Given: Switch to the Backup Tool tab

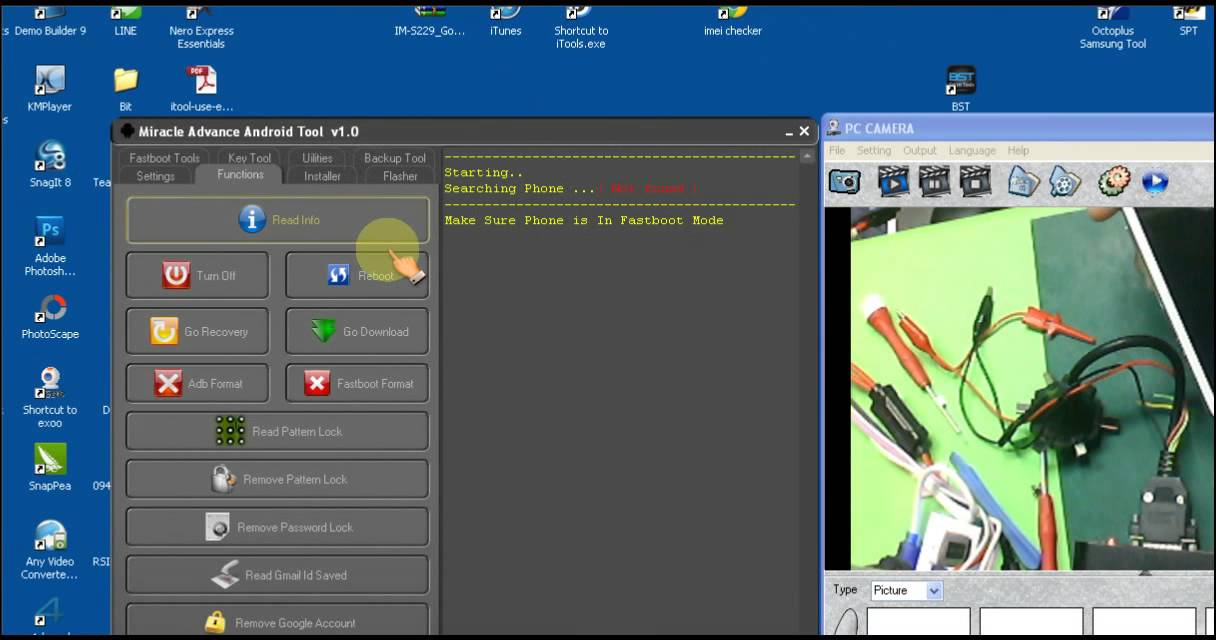Looking at the screenshot, I should (395, 158).
